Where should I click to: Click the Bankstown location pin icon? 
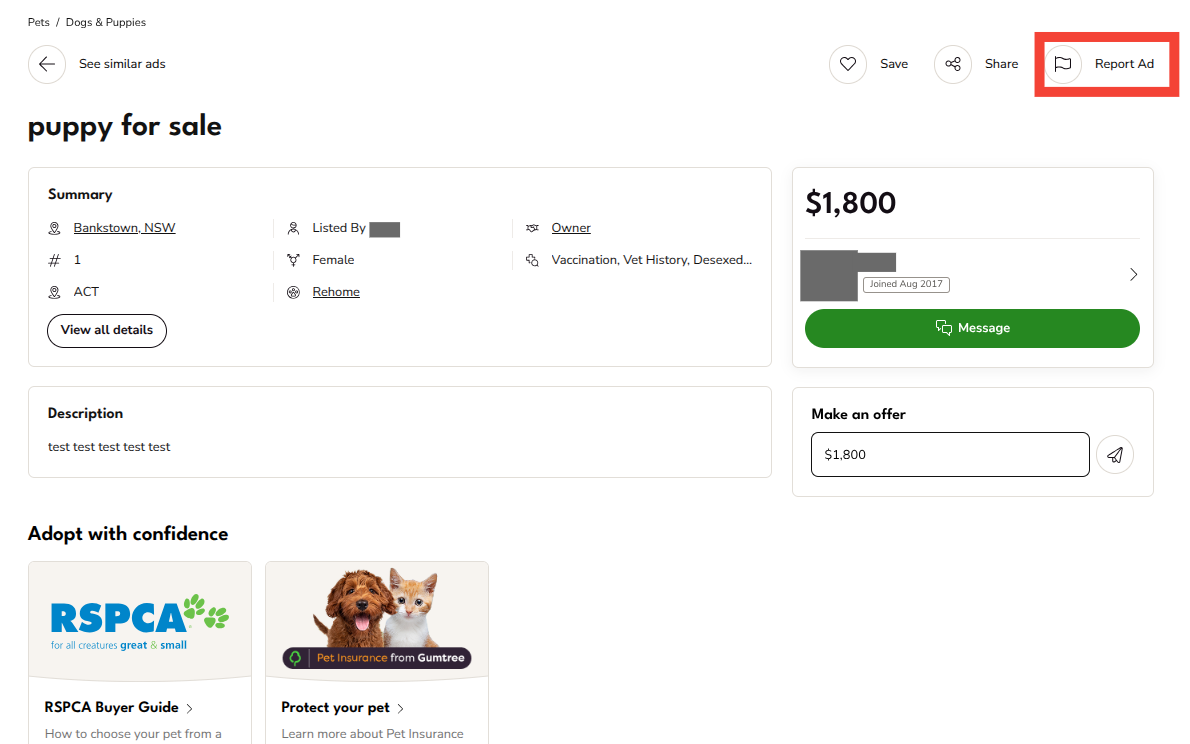pyautogui.click(x=55, y=228)
